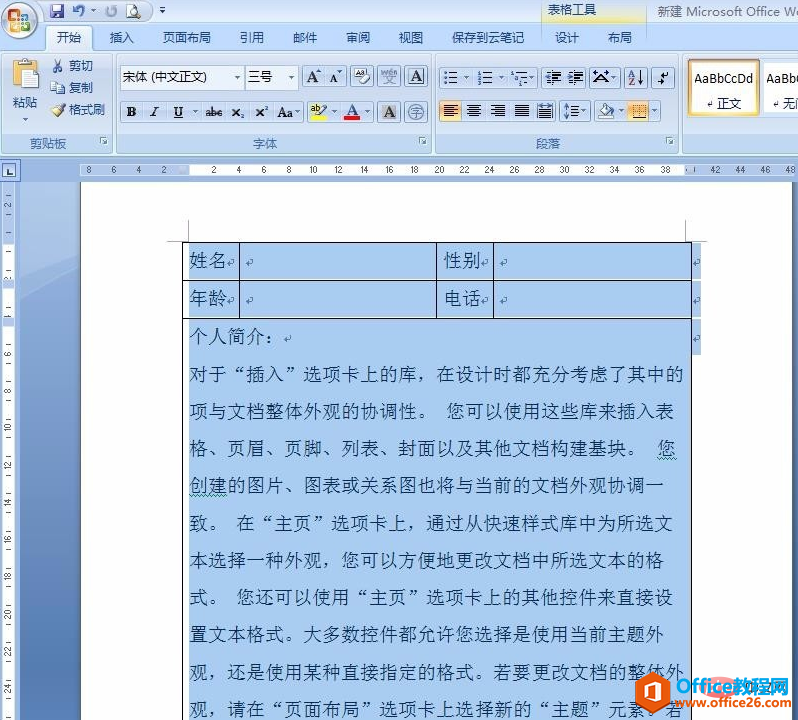Open the 保存到云笔记 tab
The height and width of the screenshot is (720, 798).
coord(488,38)
